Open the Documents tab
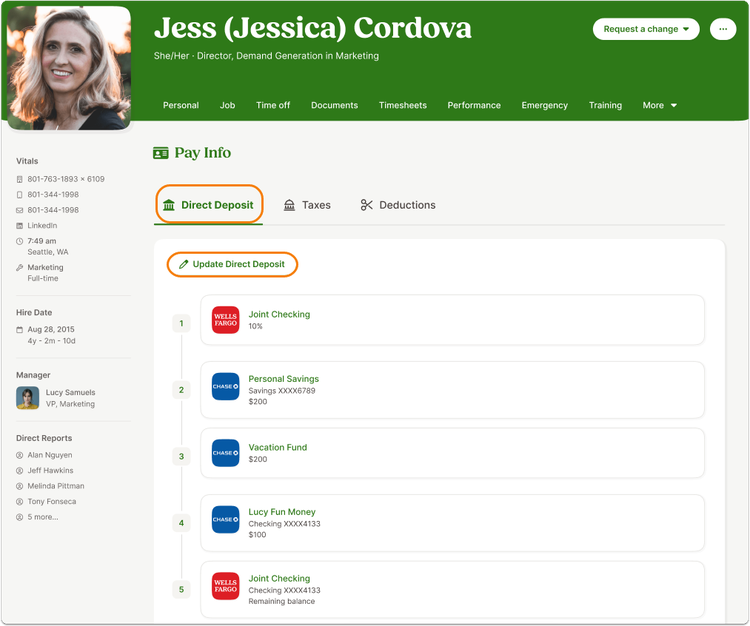Viewport: 750px width, 626px height. pyautogui.click(x=334, y=105)
